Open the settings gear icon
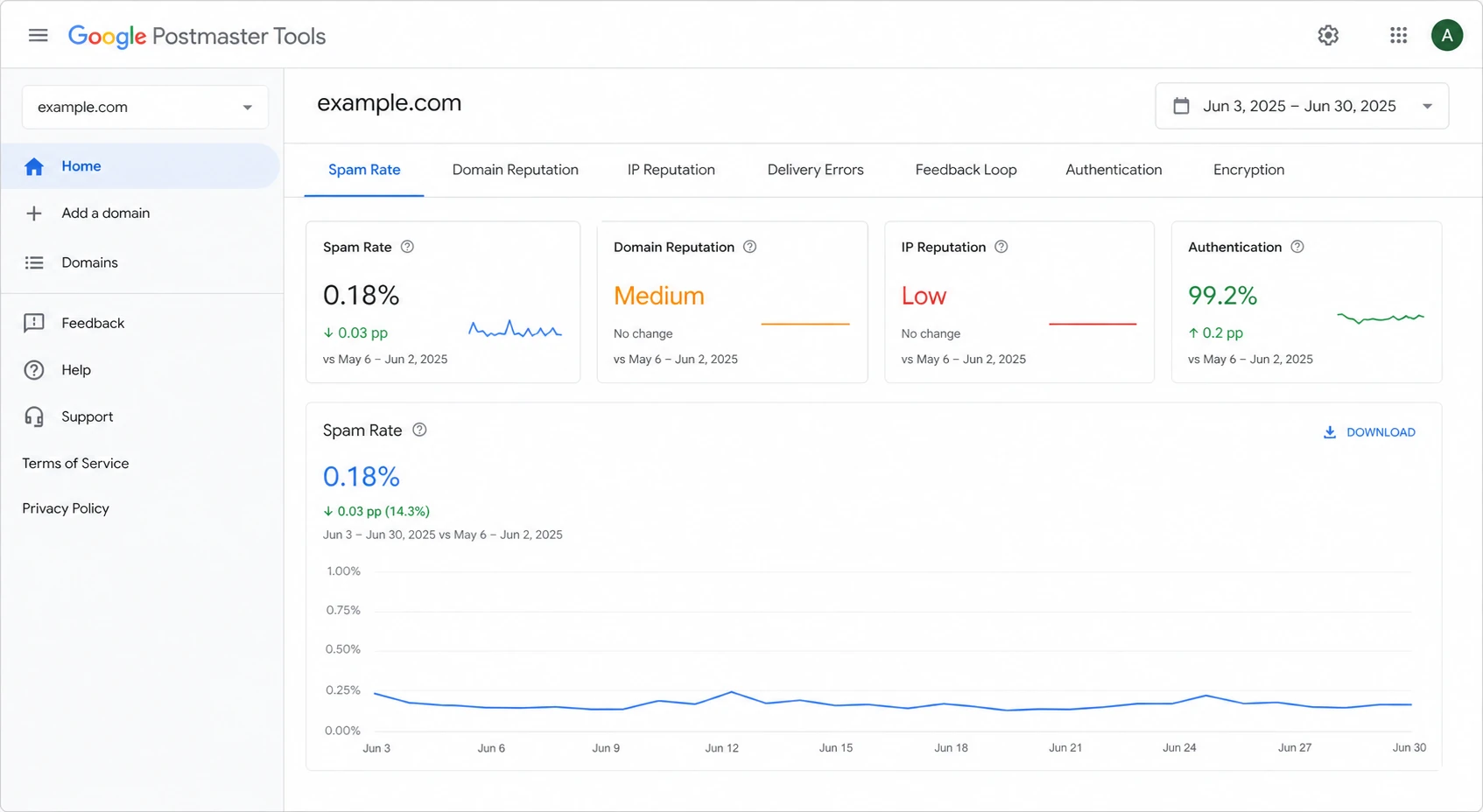 point(1328,35)
